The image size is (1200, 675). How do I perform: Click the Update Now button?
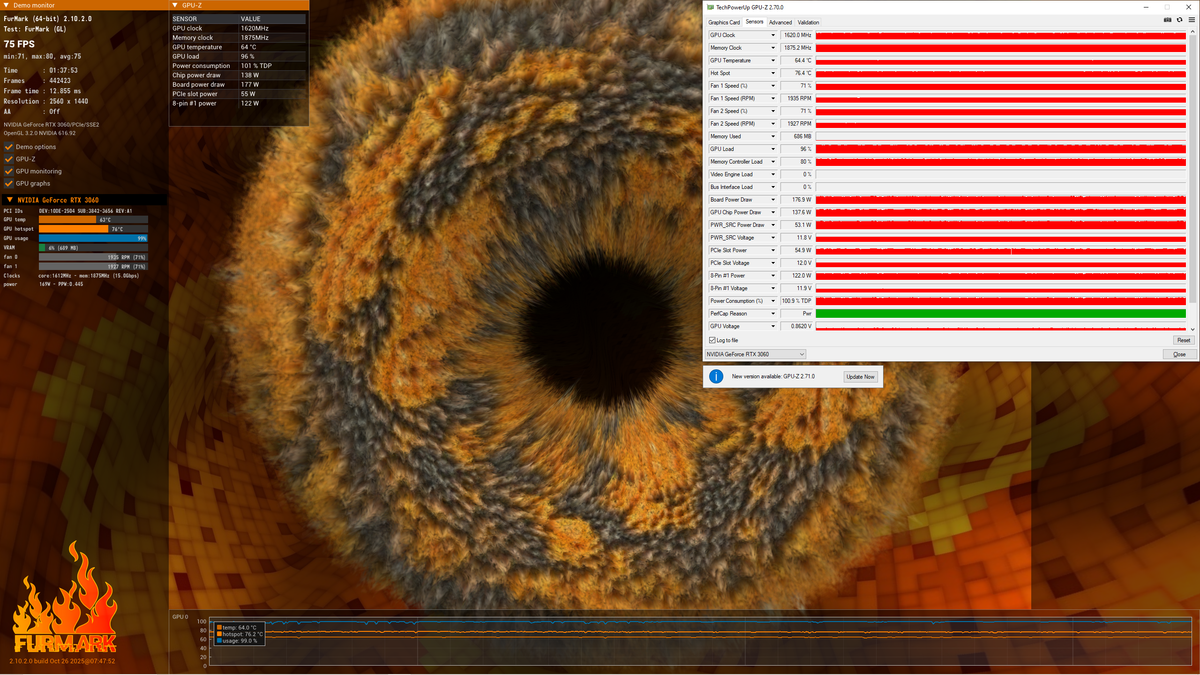(860, 377)
